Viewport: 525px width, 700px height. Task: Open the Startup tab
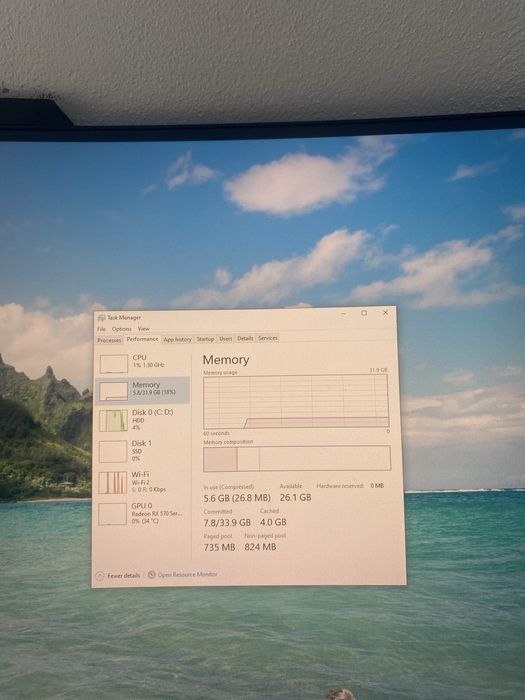[x=205, y=339]
